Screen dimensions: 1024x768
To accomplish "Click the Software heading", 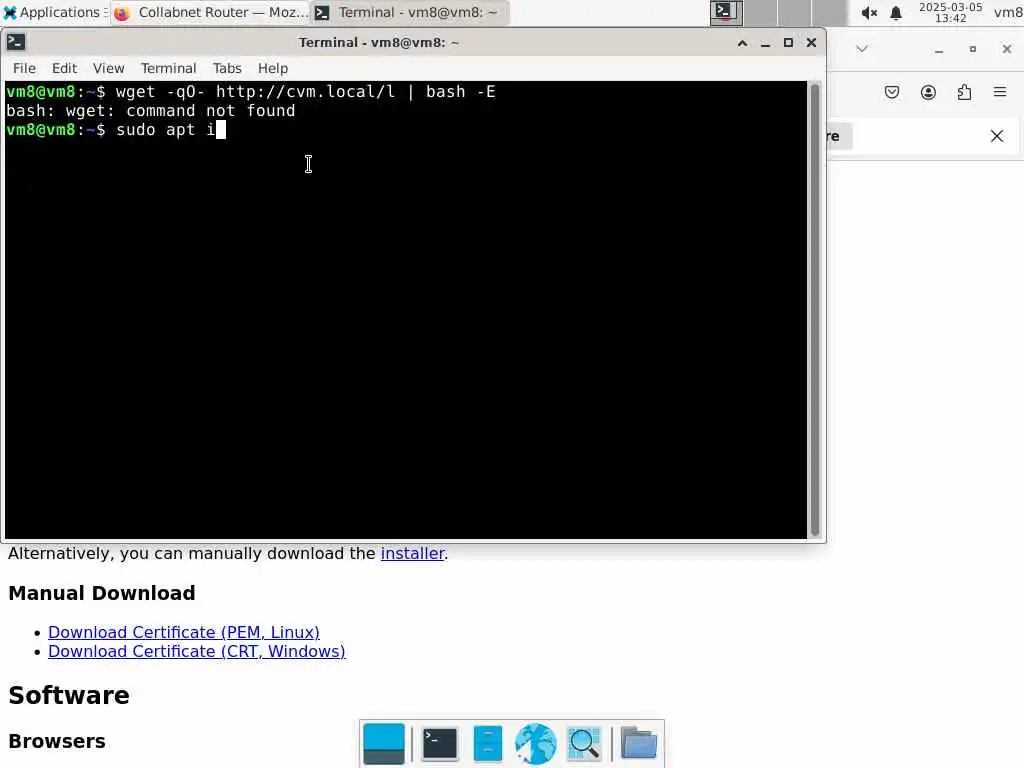I will click(69, 696).
